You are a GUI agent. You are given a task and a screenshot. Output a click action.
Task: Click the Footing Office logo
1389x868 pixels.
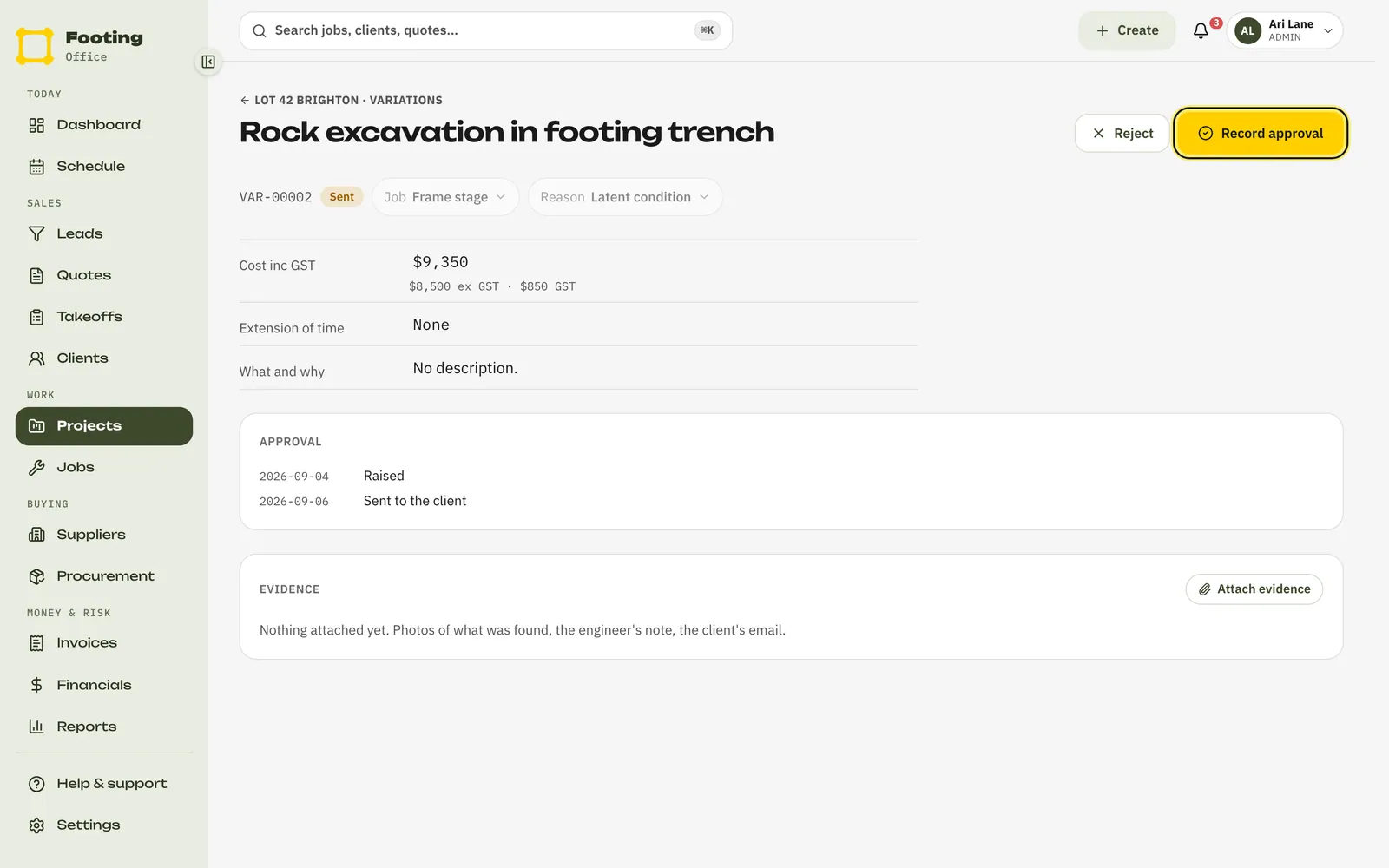79,46
